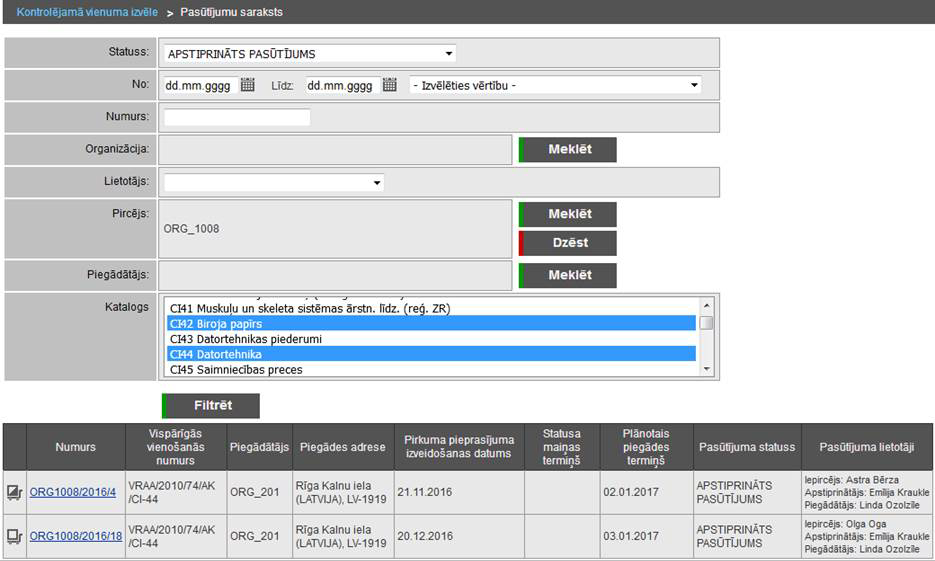Image resolution: width=935 pixels, height=561 pixels.
Task: Click the No start date input field
Action: tap(198, 86)
